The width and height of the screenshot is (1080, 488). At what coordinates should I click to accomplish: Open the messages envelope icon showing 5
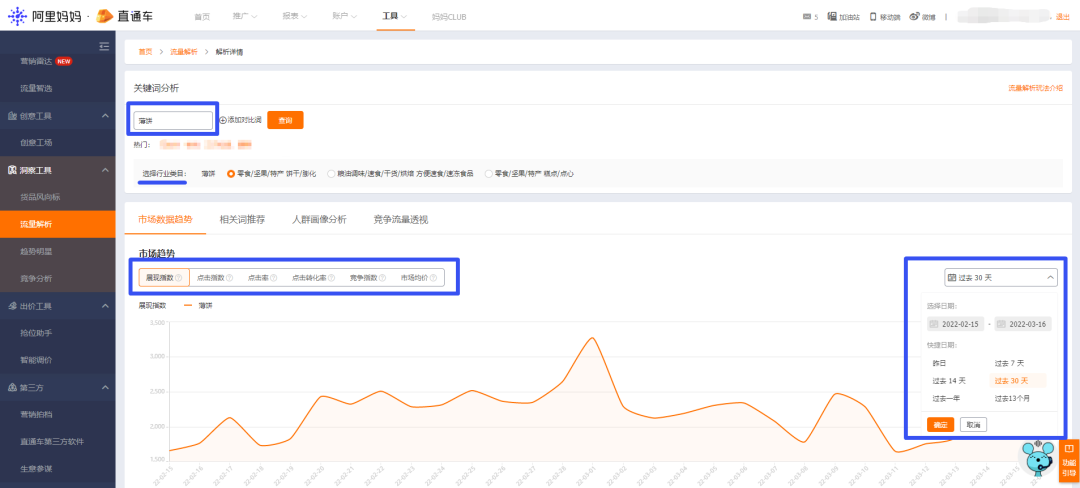tap(807, 17)
